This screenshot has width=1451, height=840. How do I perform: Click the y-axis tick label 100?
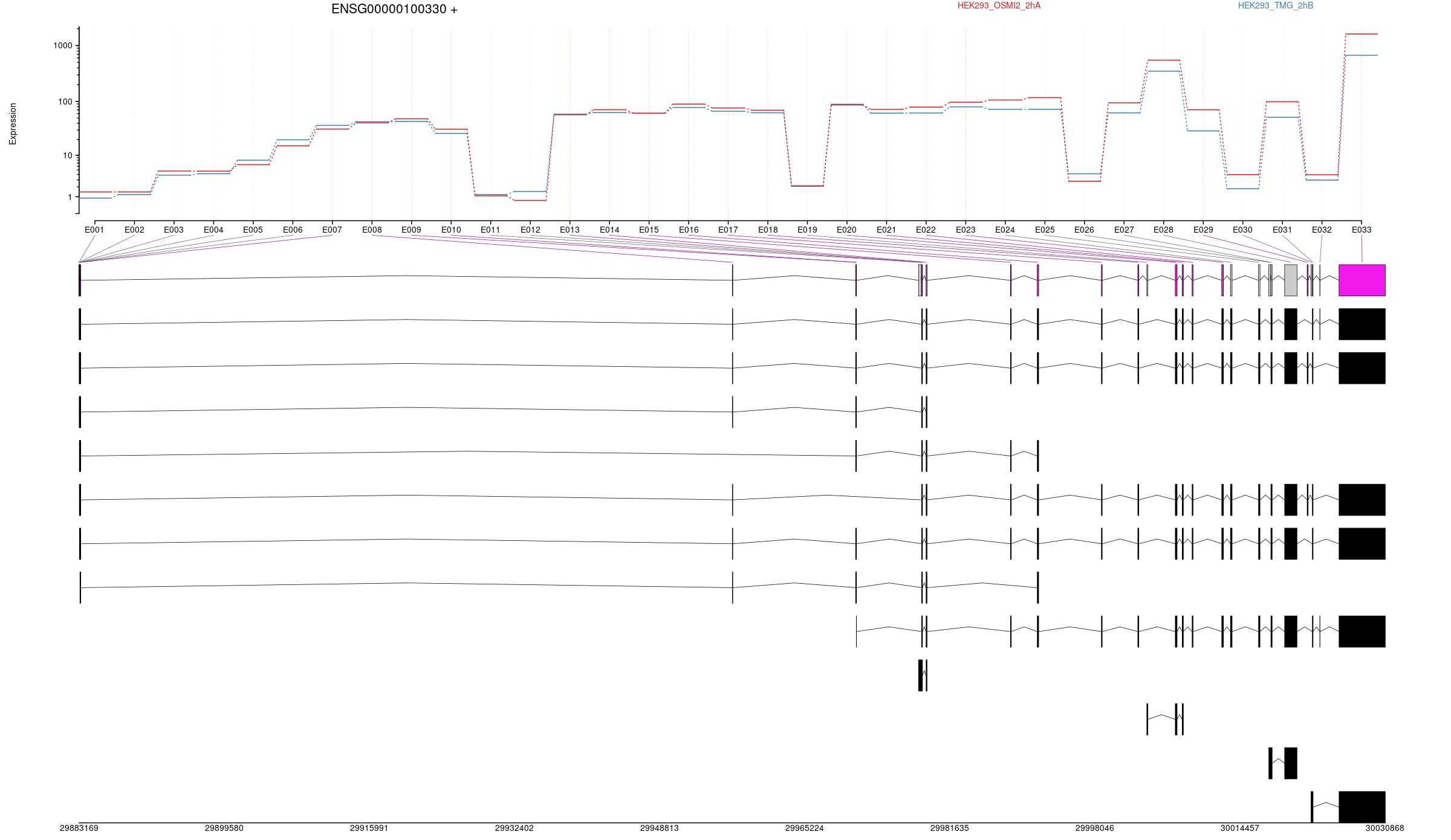click(x=65, y=102)
